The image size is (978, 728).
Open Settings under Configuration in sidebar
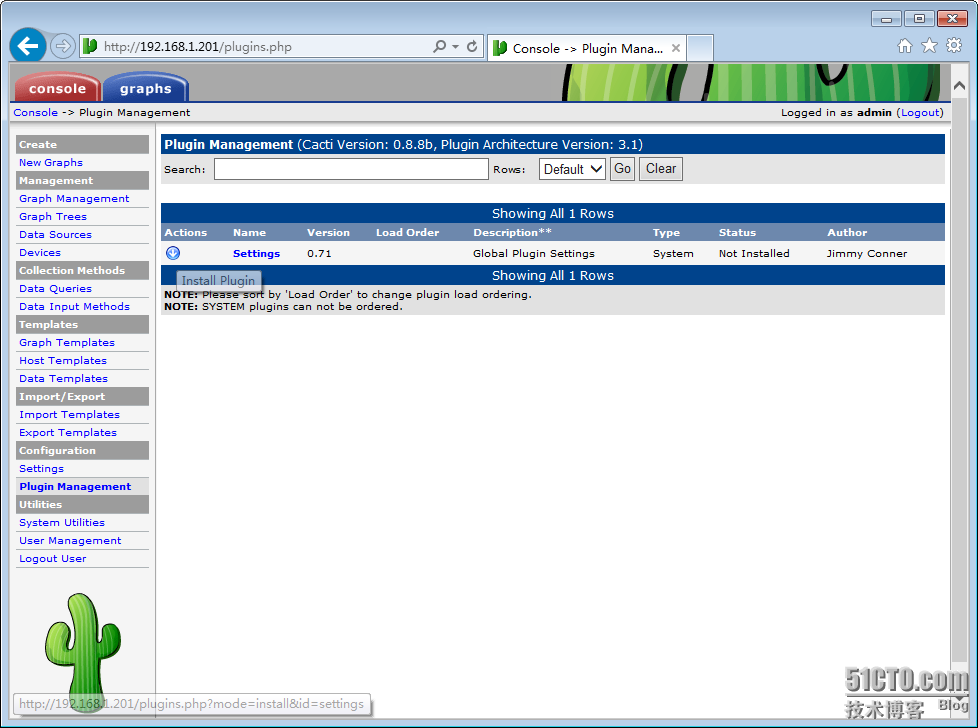click(41, 468)
